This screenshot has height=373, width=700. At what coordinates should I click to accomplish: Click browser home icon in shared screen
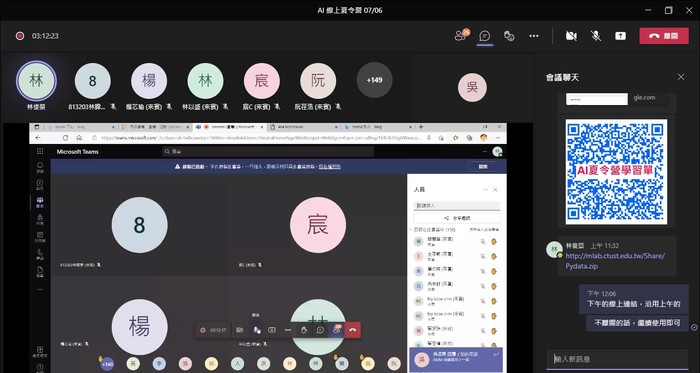(x=79, y=138)
